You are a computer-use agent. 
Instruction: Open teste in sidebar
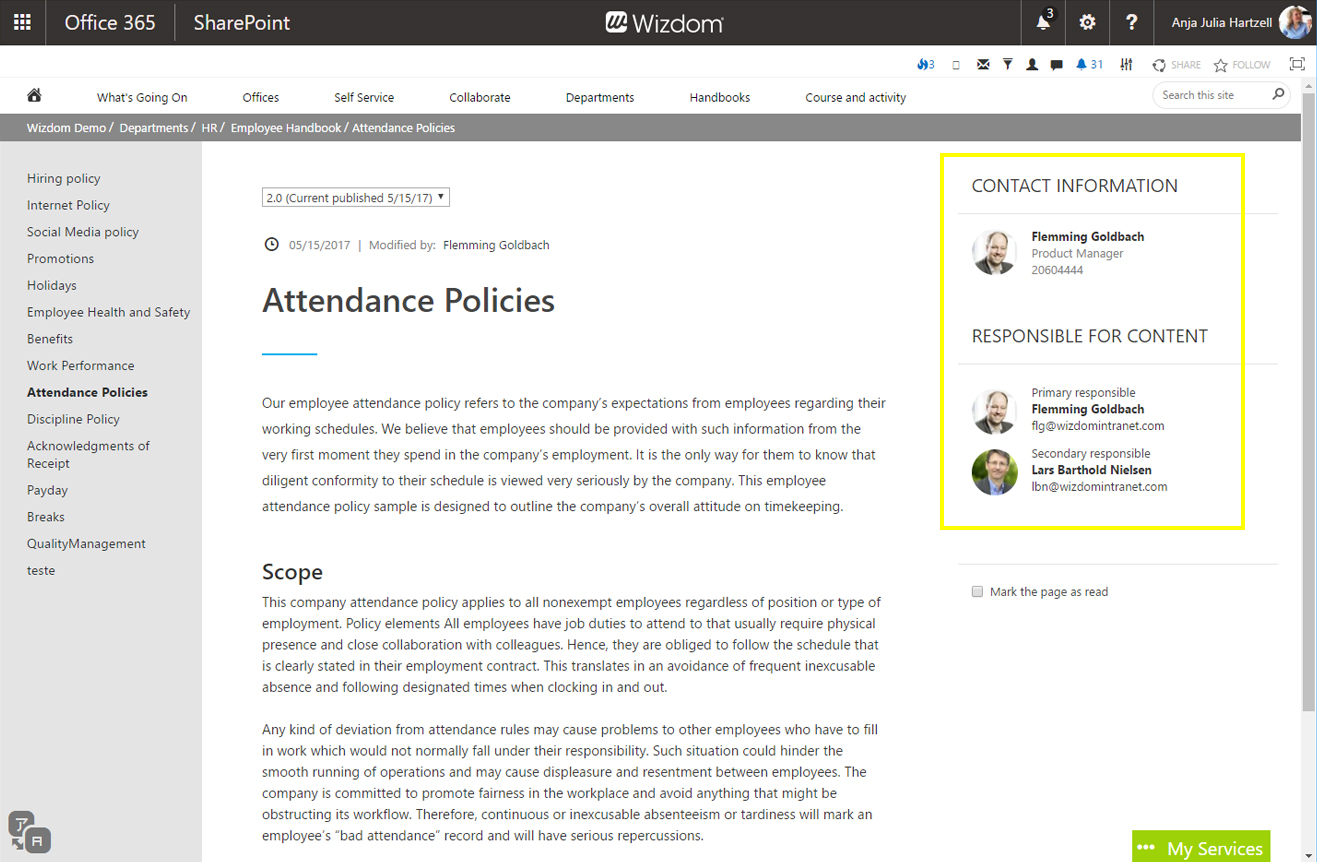[x=41, y=571]
